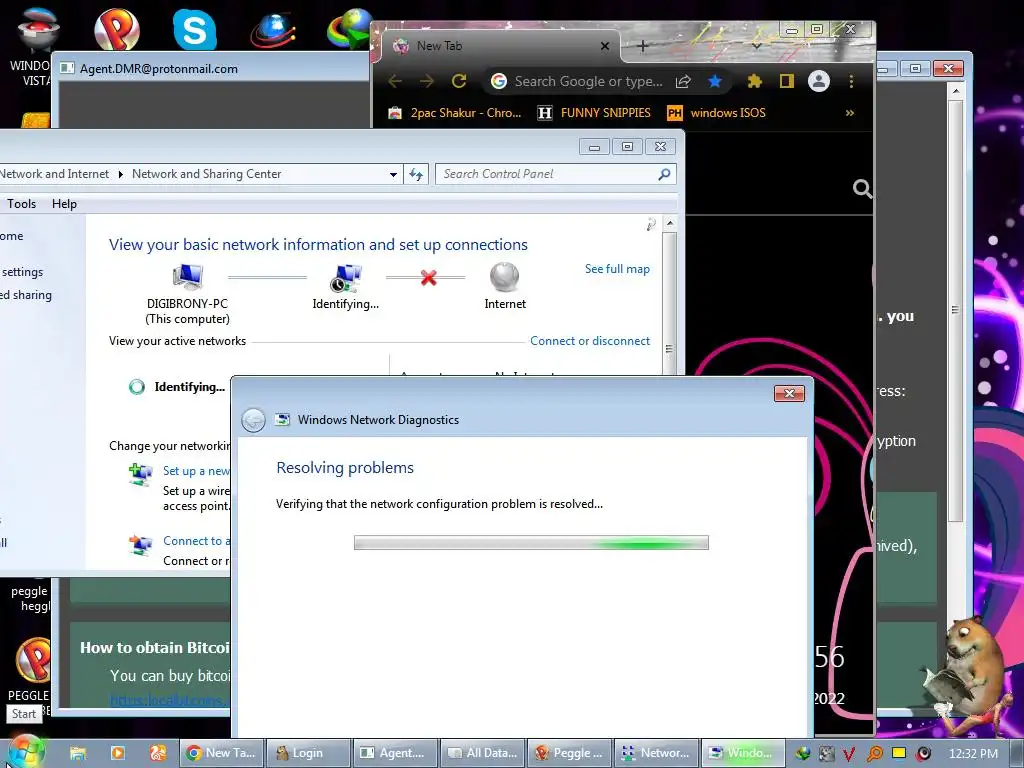Activate the Agent taskbar window button
1024x768 pixels.
[396, 753]
